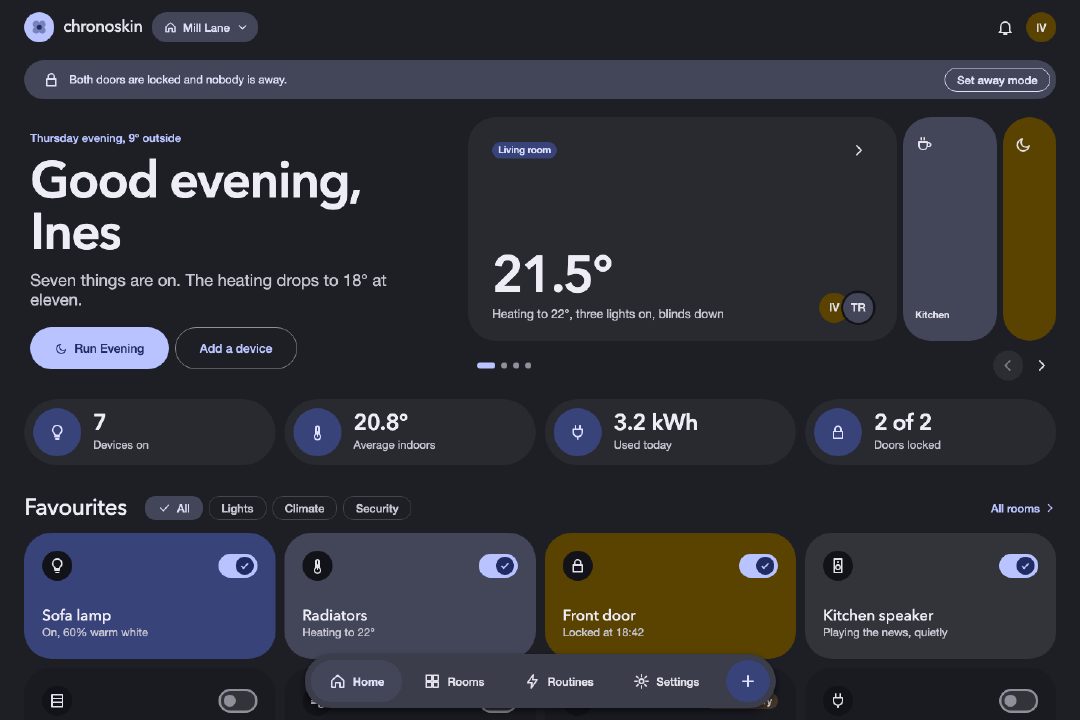Open the All rooms link
The width and height of the screenshot is (1080, 720).
(x=1021, y=508)
